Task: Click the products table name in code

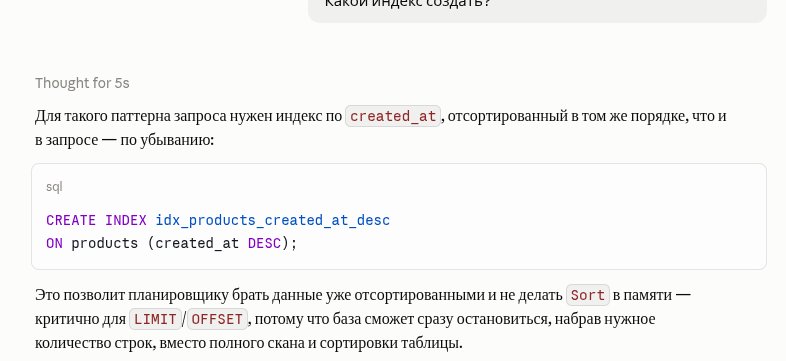Action: pyautogui.click(x=104, y=243)
